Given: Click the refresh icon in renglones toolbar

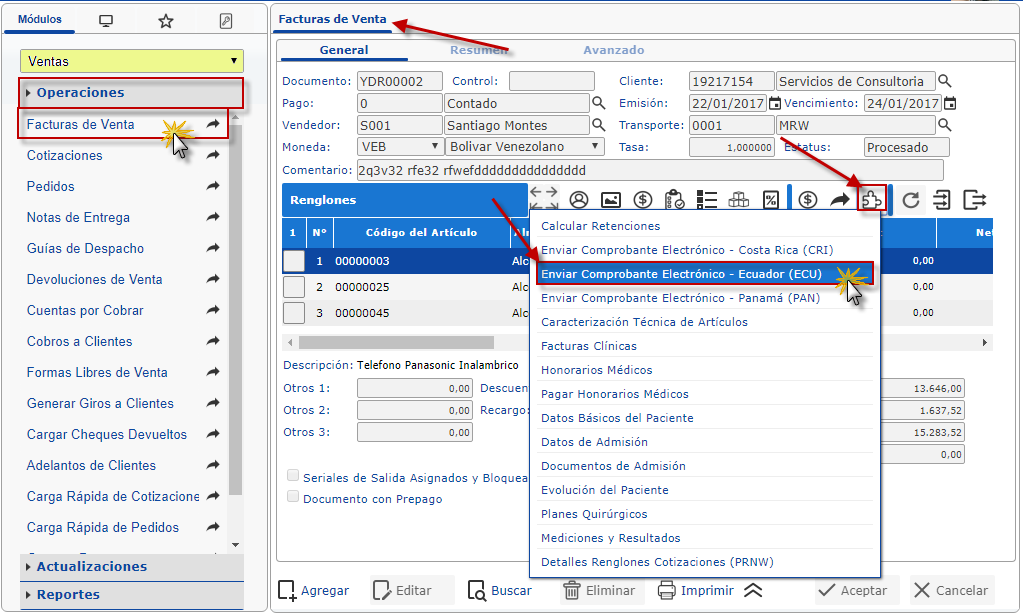Looking at the screenshot, I should (x=910, y=200).
